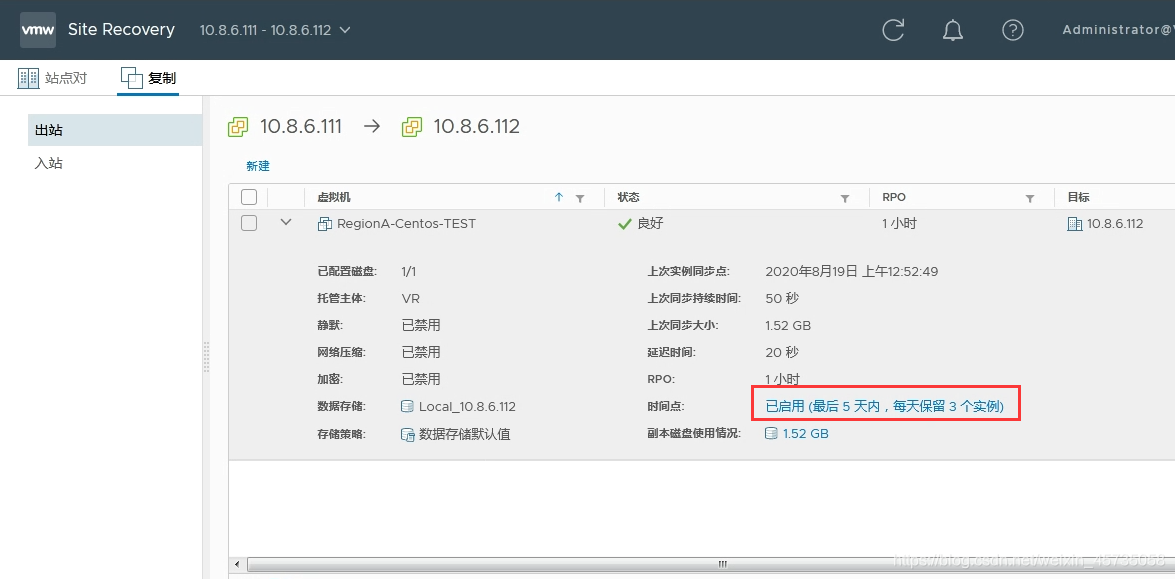1175x579 pixels.
Task: Open the help question mark icon
Action: pyautogui.click(x=1012, y=30)
